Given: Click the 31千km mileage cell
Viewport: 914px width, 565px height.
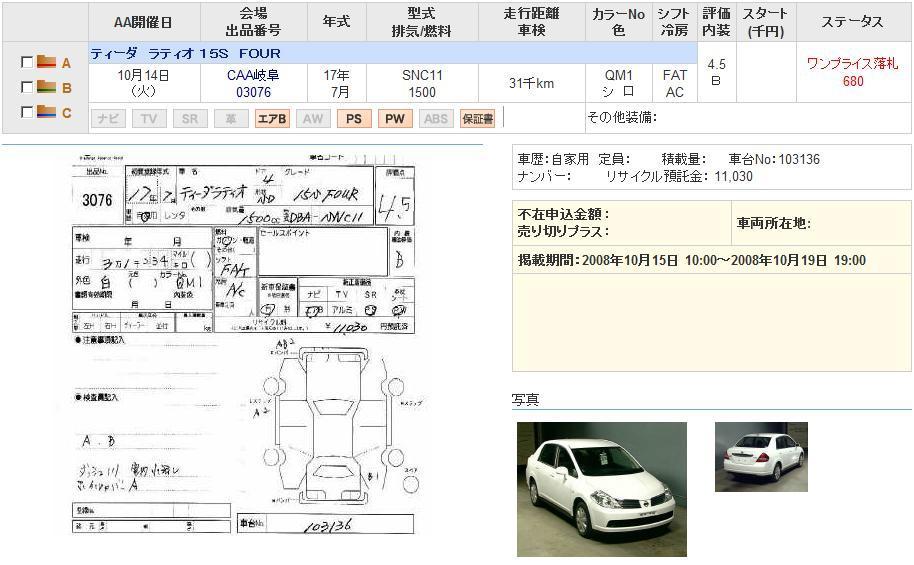Looking at the screenshot, I should click(531, 83).
